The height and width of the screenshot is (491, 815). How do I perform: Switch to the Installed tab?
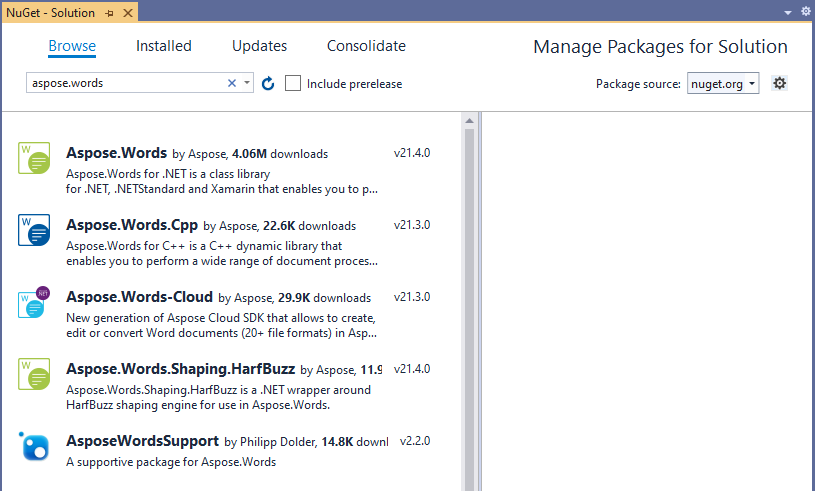point(164,46)
